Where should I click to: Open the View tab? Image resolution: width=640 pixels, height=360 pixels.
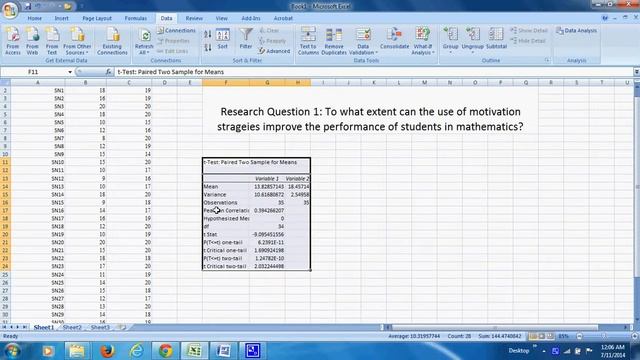pos(222,18)
